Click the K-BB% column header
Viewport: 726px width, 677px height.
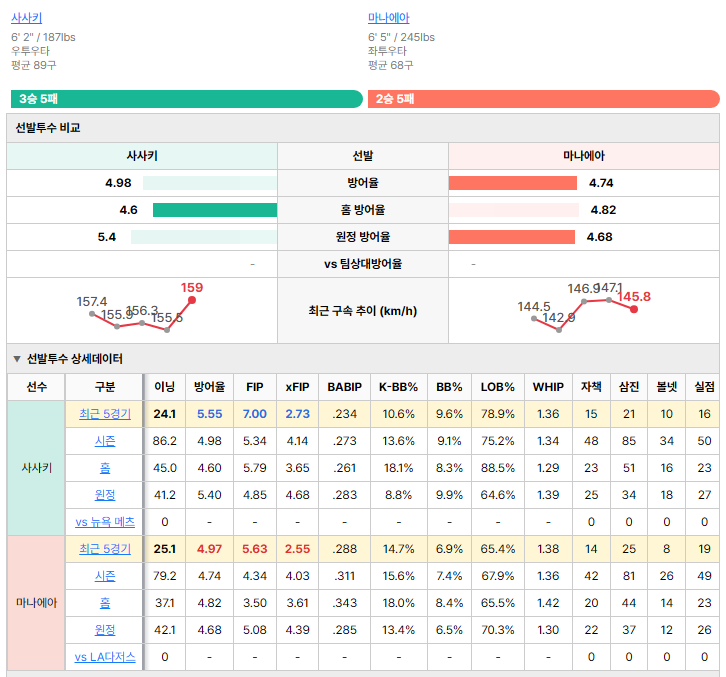399,387
